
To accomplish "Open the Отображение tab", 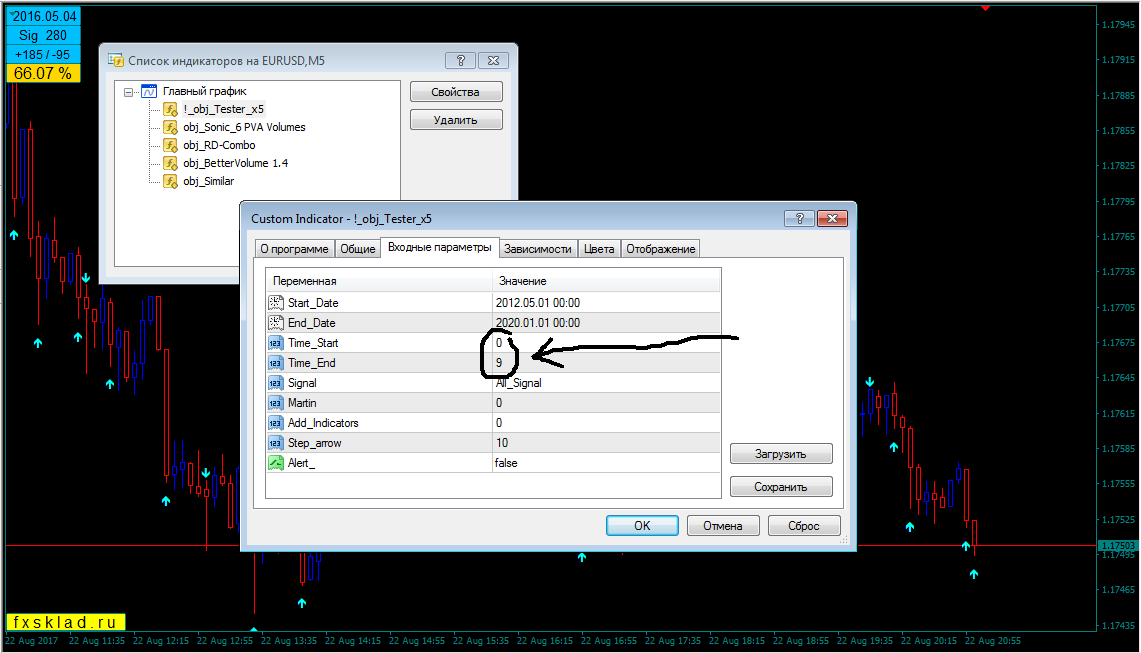I will click(661, 249).
